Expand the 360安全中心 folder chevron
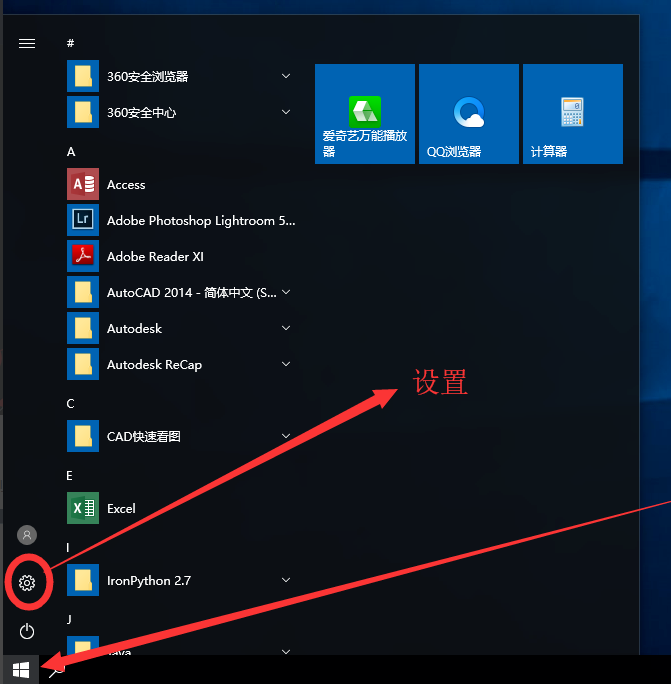 [286, 112]
